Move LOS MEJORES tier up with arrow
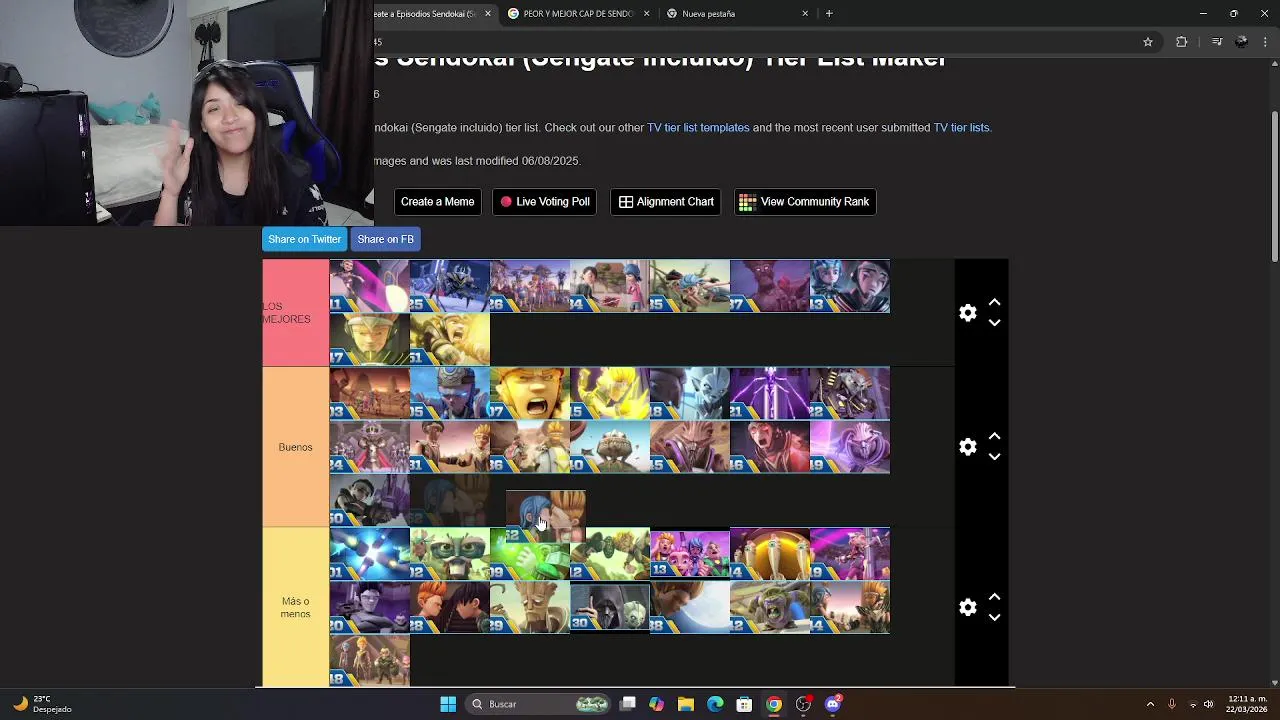 994,302
